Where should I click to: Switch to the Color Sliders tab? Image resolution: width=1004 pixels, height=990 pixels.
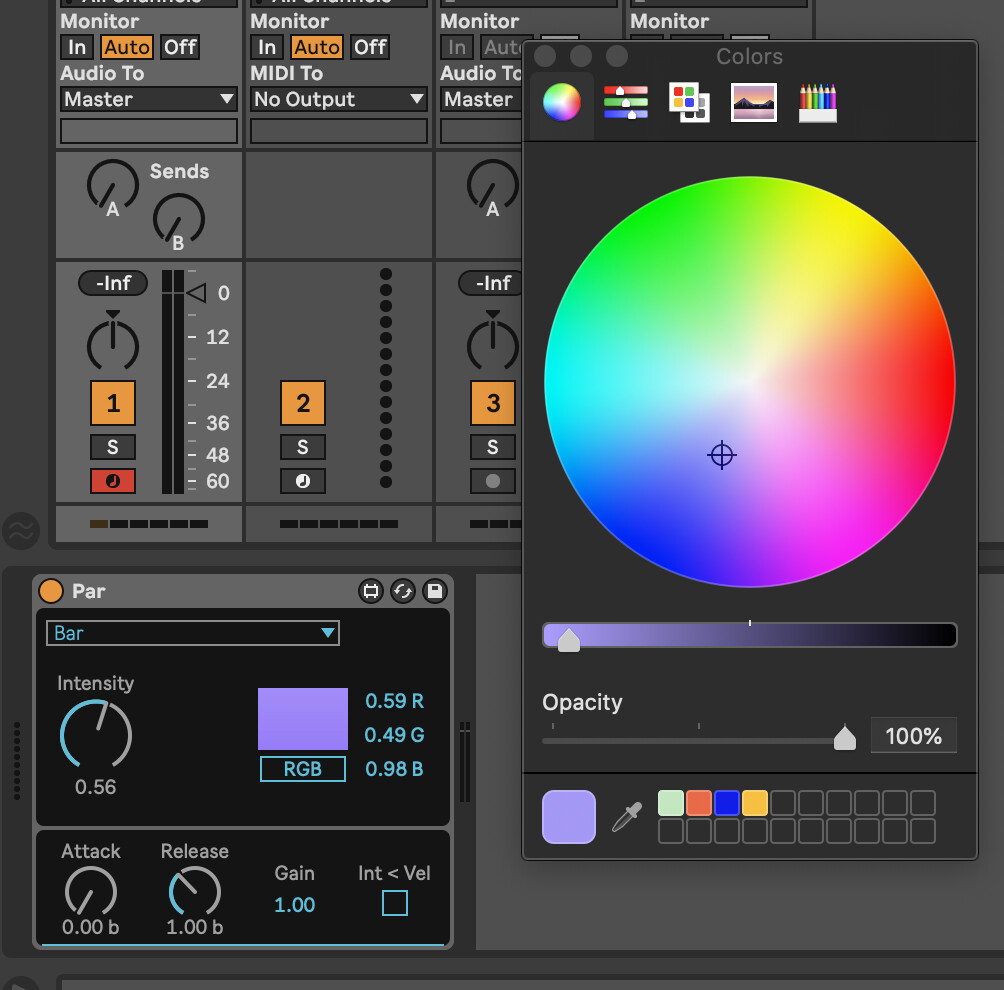coord(625,102)
